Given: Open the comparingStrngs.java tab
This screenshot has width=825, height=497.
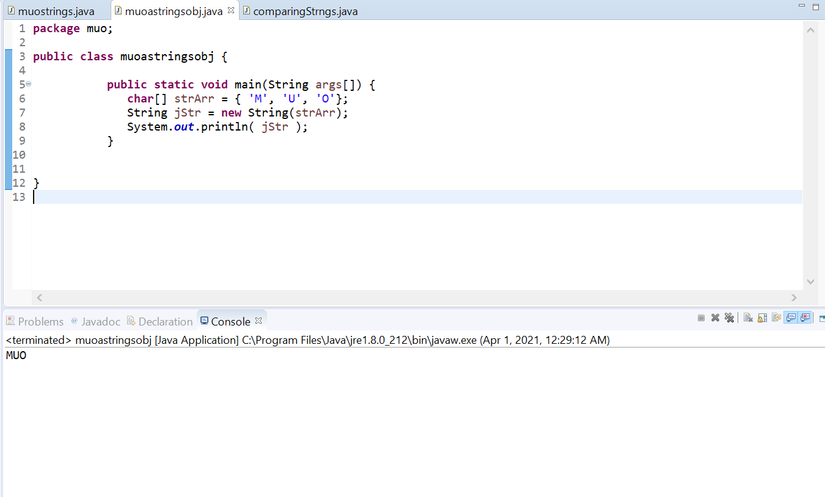Looking at the screenshot, I should click(300, 11).
